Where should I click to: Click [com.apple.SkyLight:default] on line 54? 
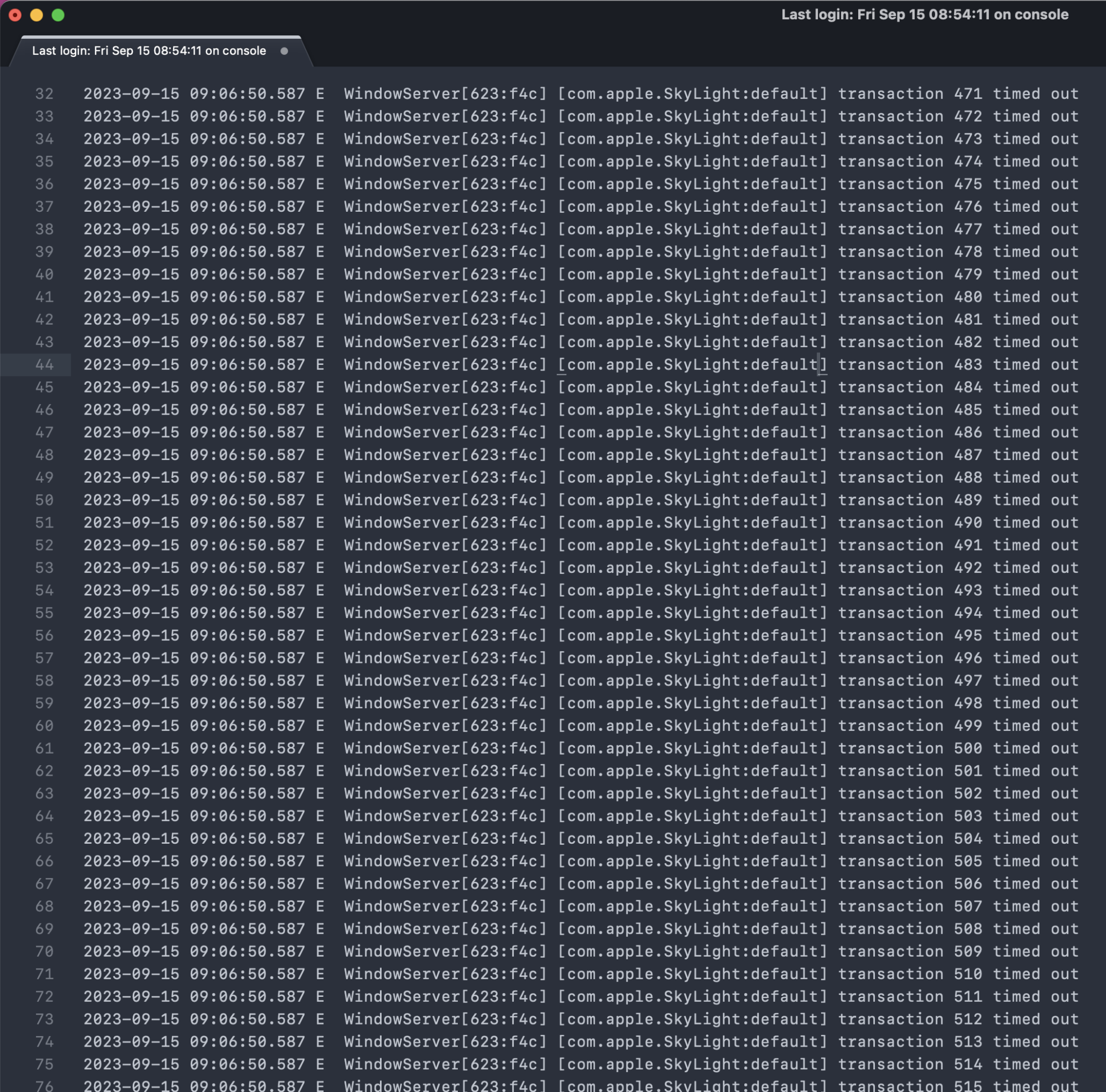[x=693, y=590]
